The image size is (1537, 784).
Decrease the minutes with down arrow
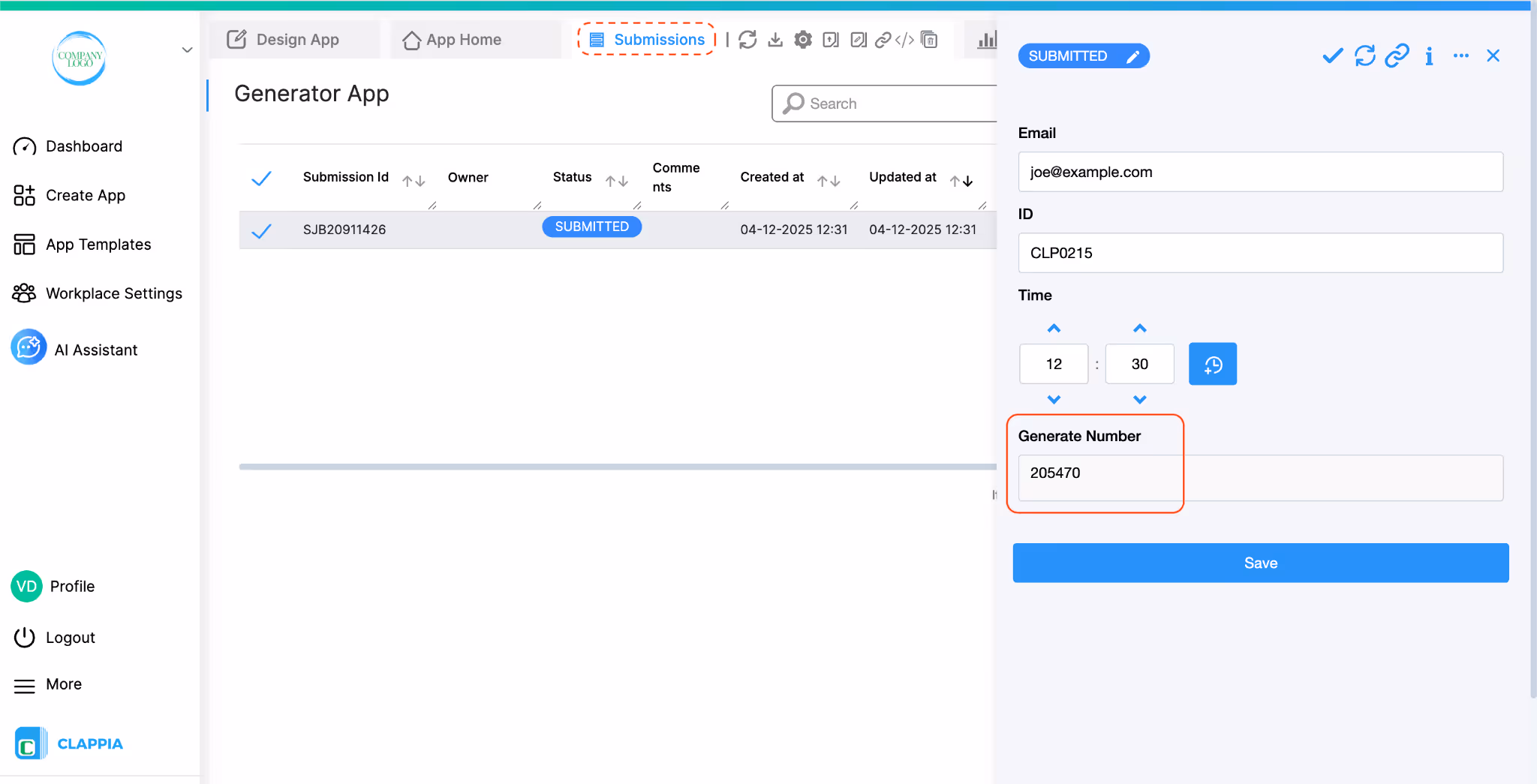[1140, 400]
